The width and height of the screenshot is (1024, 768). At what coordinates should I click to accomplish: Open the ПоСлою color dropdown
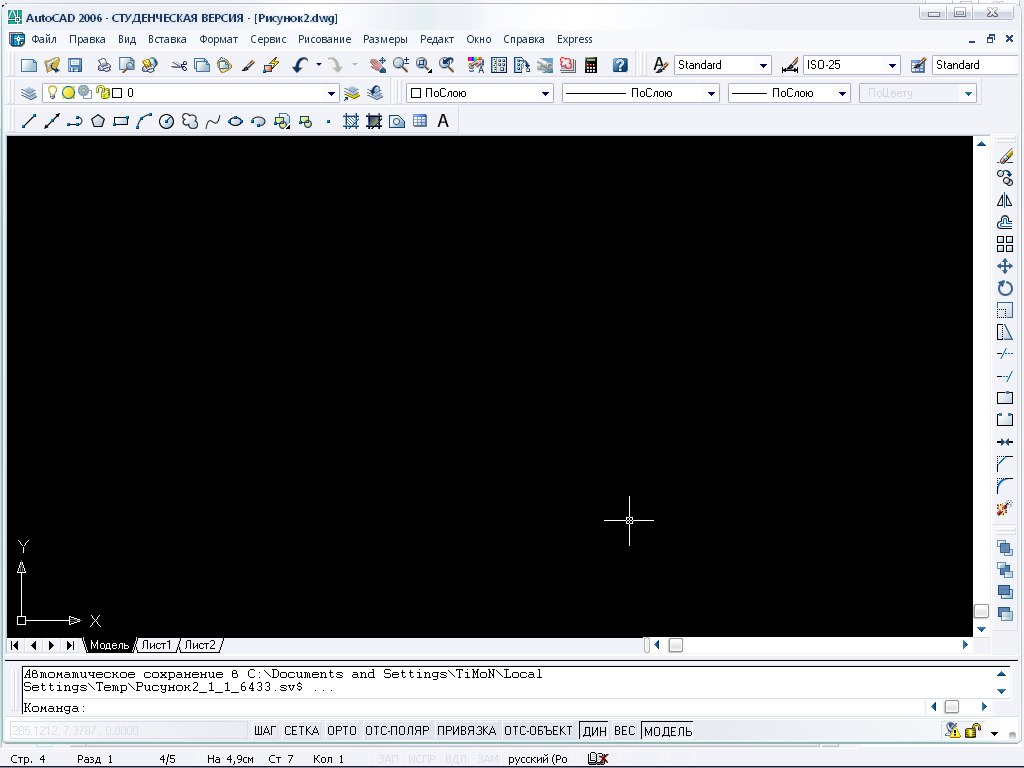[546, 93]
